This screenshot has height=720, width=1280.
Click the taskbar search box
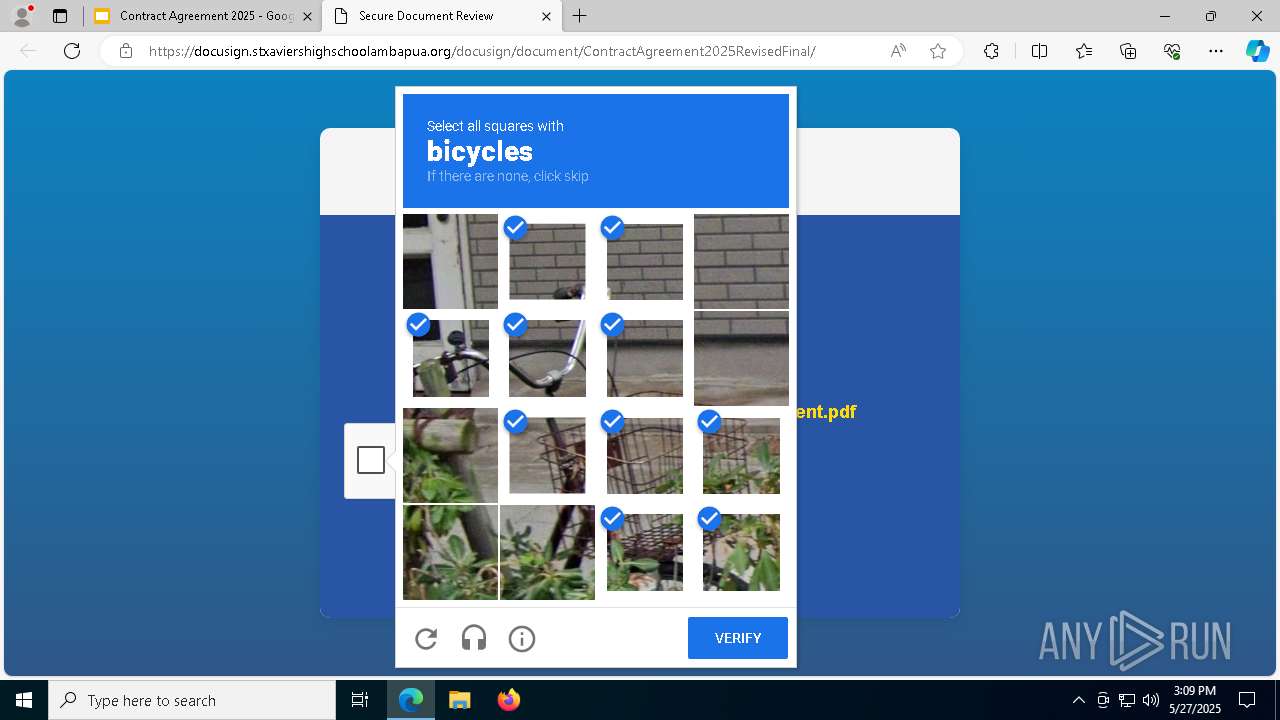pyautogui.click(x=192, y=700)
